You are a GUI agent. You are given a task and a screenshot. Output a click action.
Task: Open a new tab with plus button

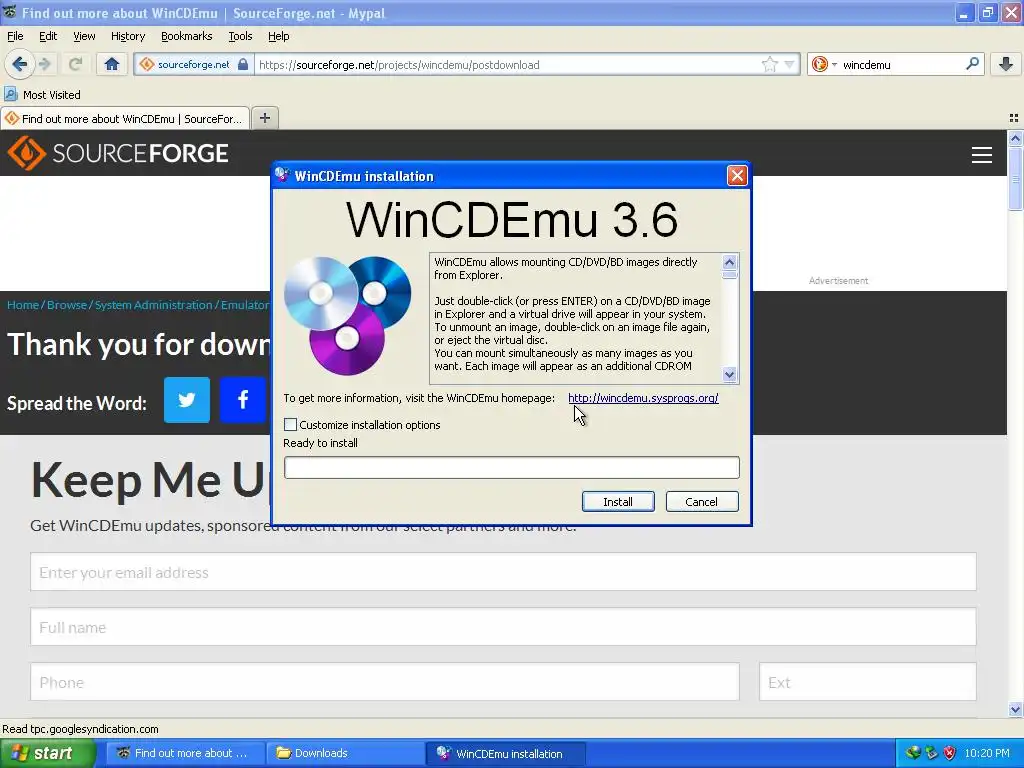click(264, 118)
